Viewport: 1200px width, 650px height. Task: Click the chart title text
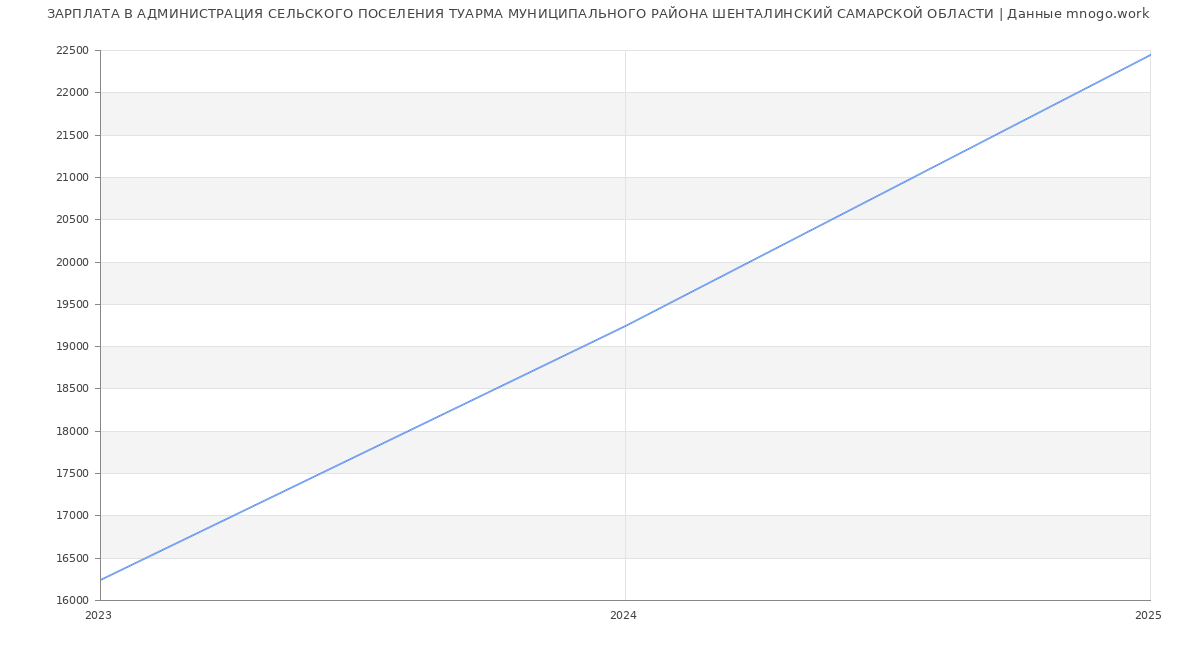[x=598, y=14]
